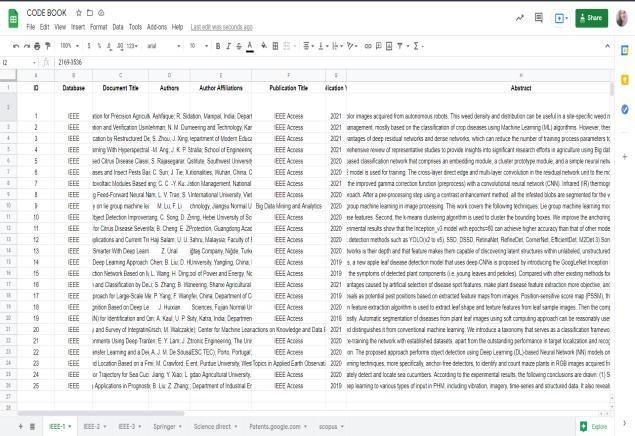The width and height of the screenshot is (635, 436).
Task: Open the Format menu
Action: 98,27
